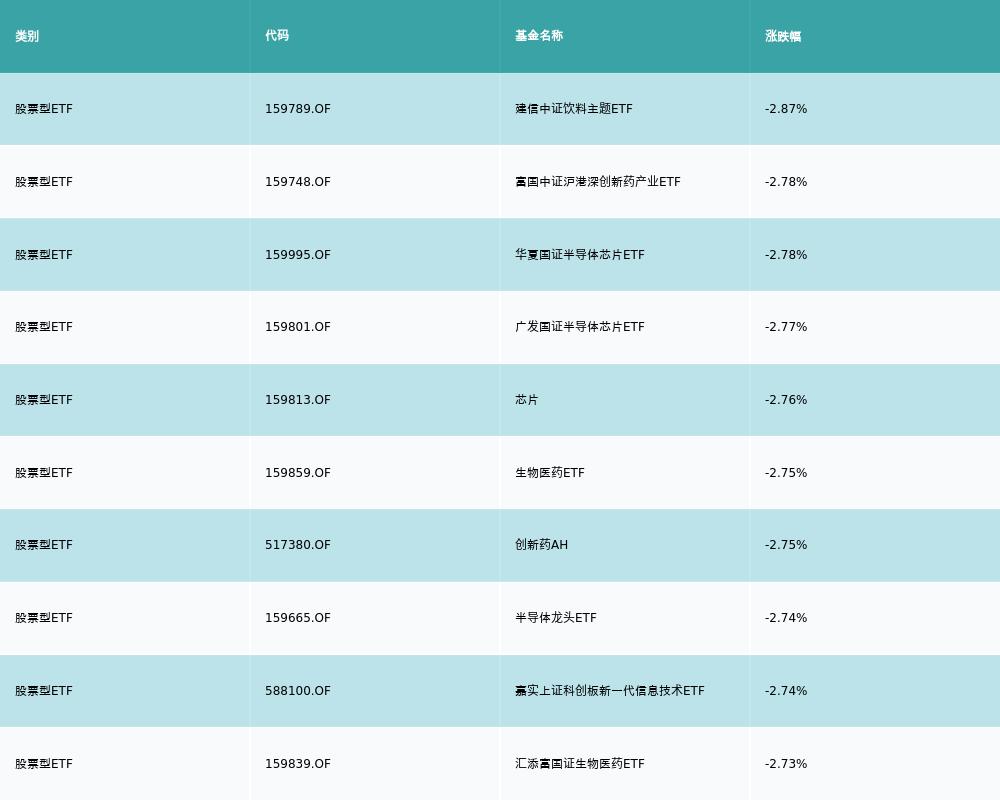1000x800 pixels.
Task: Click 股票型ETF category in 588100.OF row
Action: 44,691
